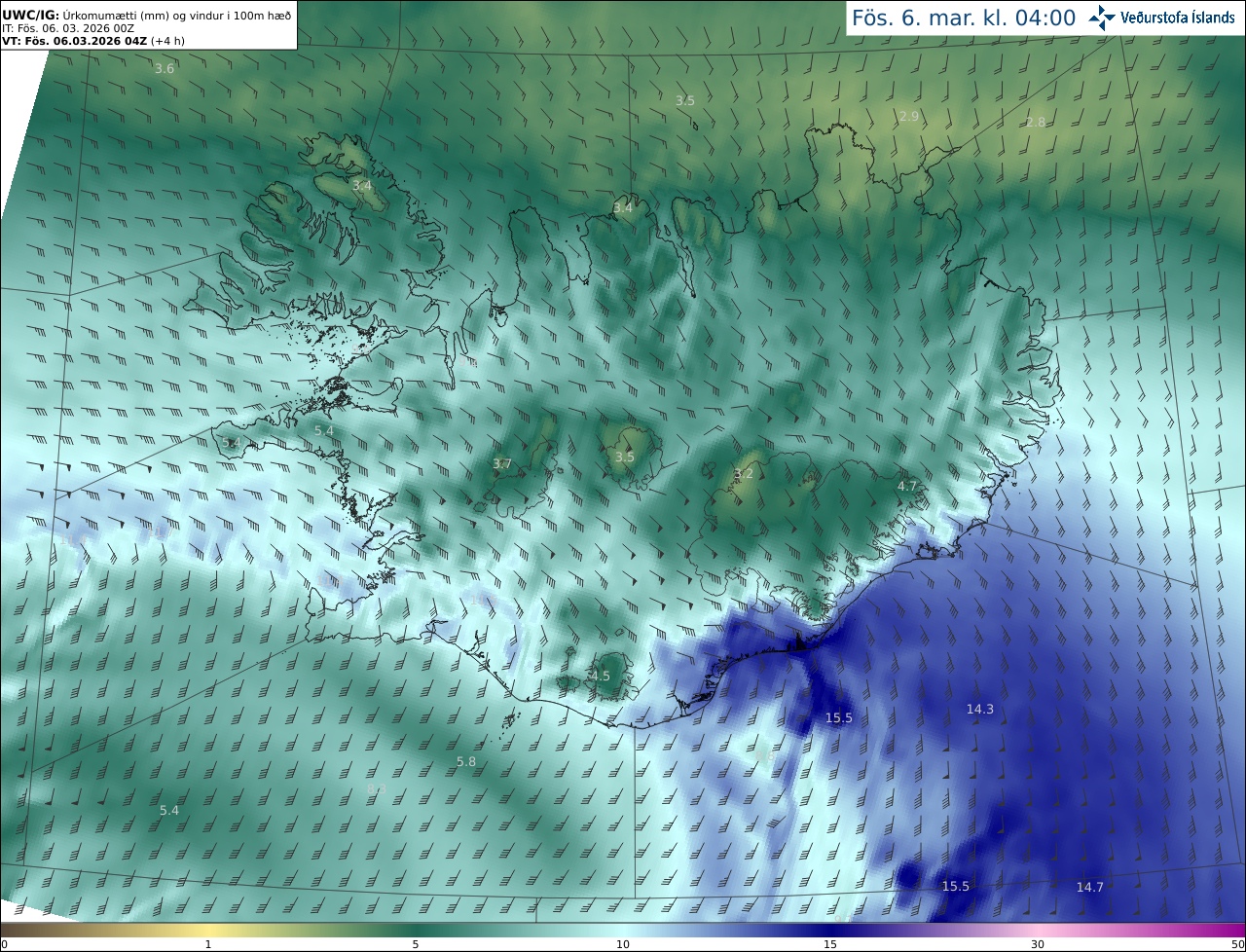Click tick label 15 on the color scale

830,944
